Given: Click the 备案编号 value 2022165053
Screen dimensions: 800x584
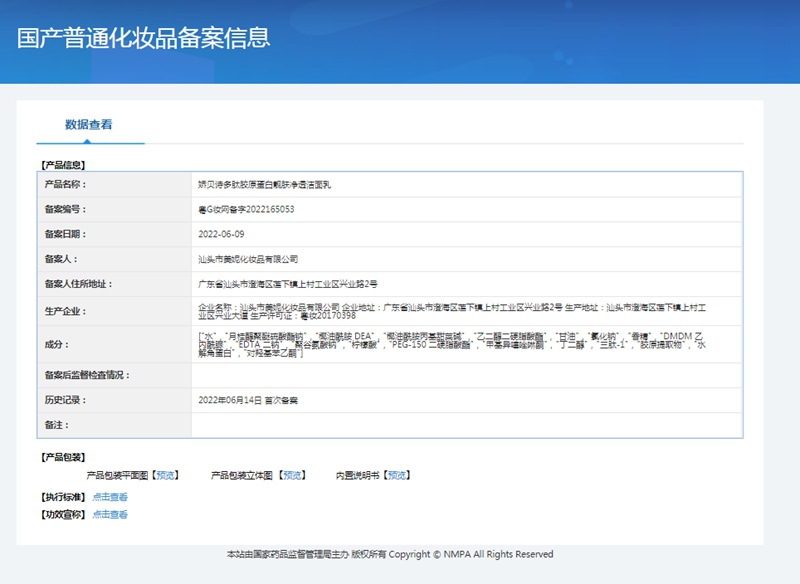Looking at the screenshot, I should pos(246,209).
